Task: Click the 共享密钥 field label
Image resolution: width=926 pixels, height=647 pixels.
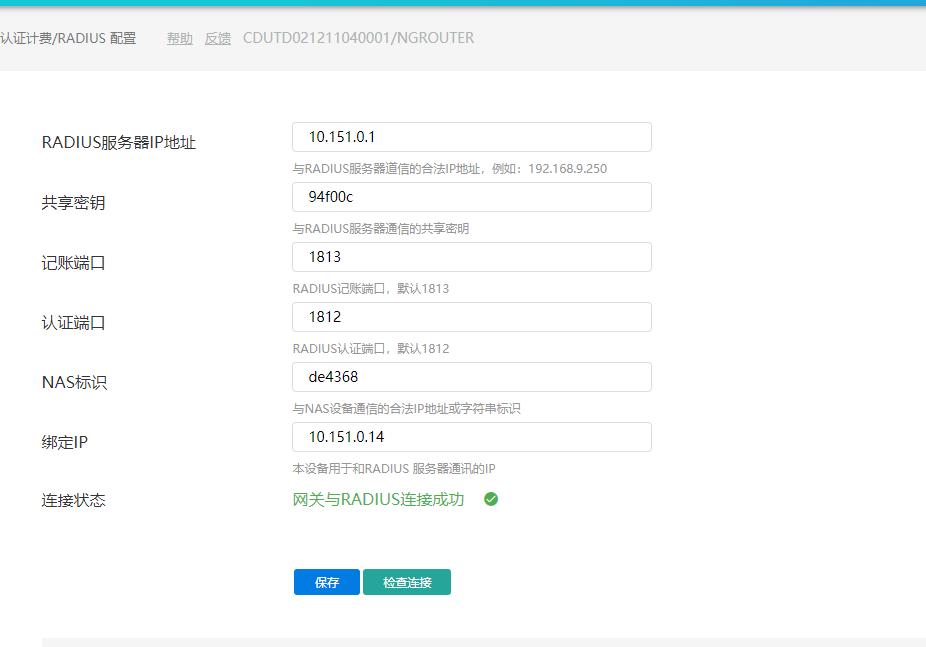Action: 73,203
